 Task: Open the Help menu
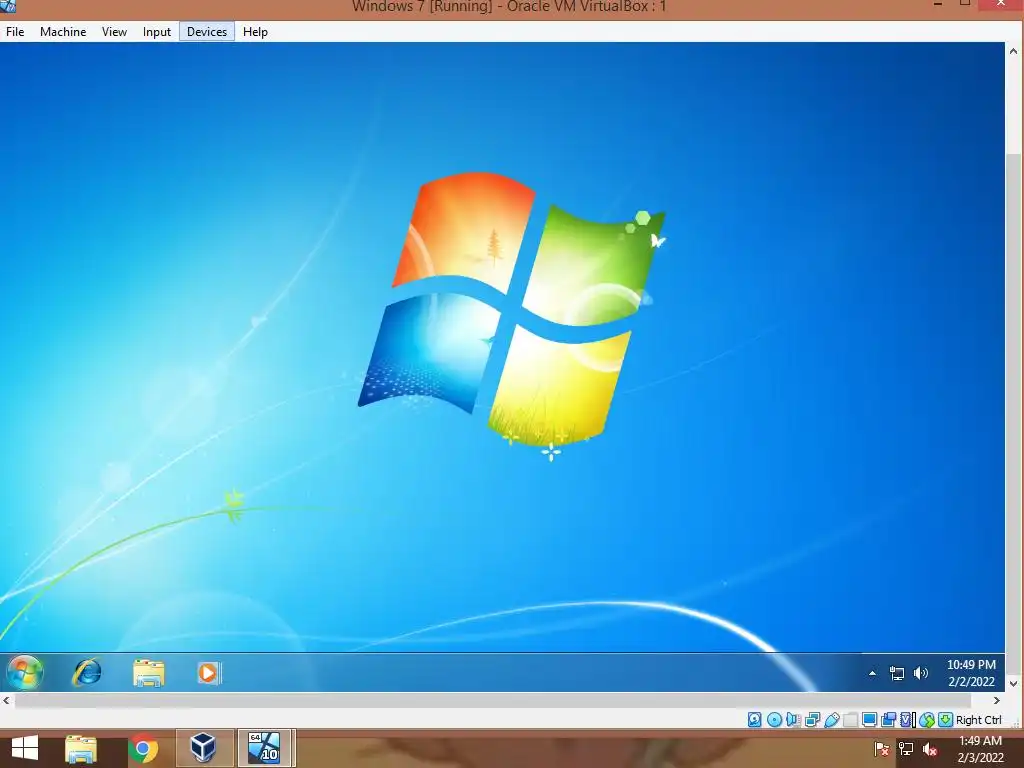255,31
